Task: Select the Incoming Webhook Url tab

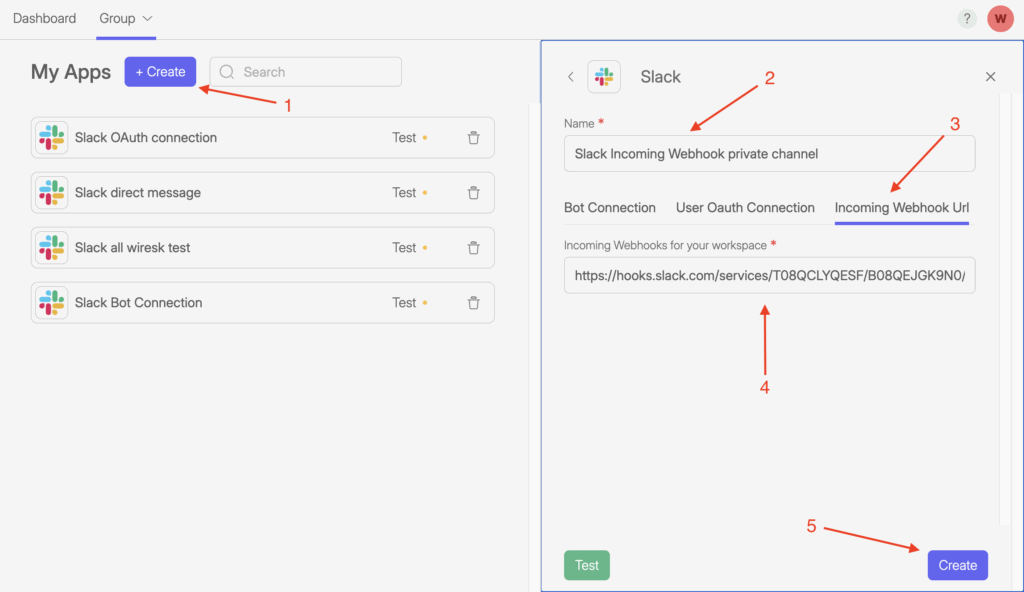Action: (x=901, y=208)
